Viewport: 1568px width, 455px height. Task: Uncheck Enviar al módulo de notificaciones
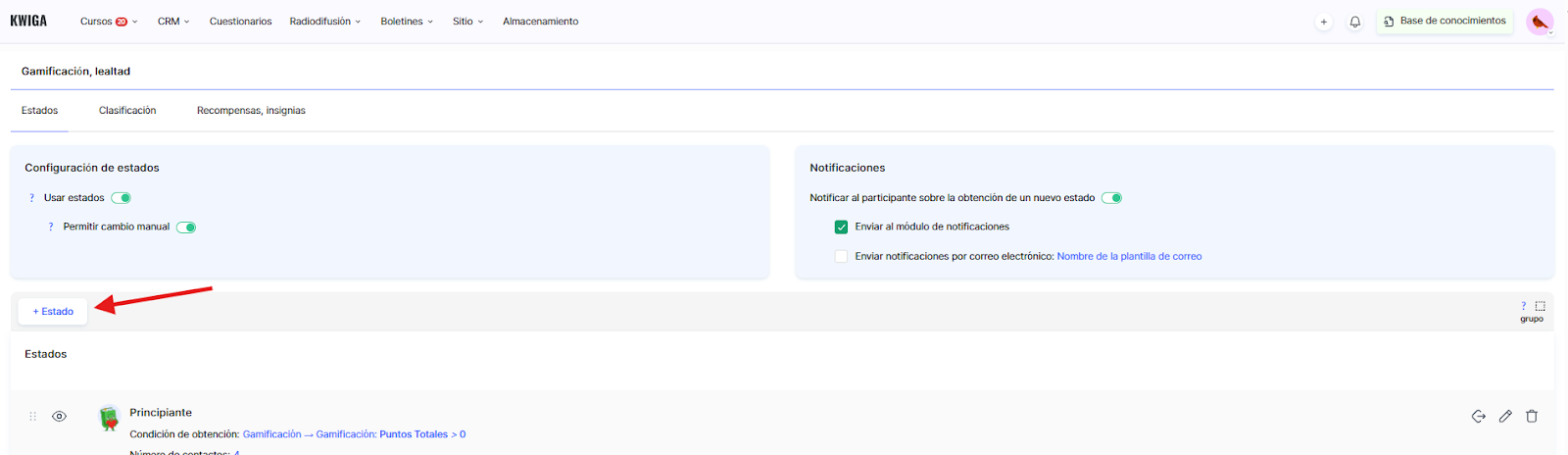[841, 227]
